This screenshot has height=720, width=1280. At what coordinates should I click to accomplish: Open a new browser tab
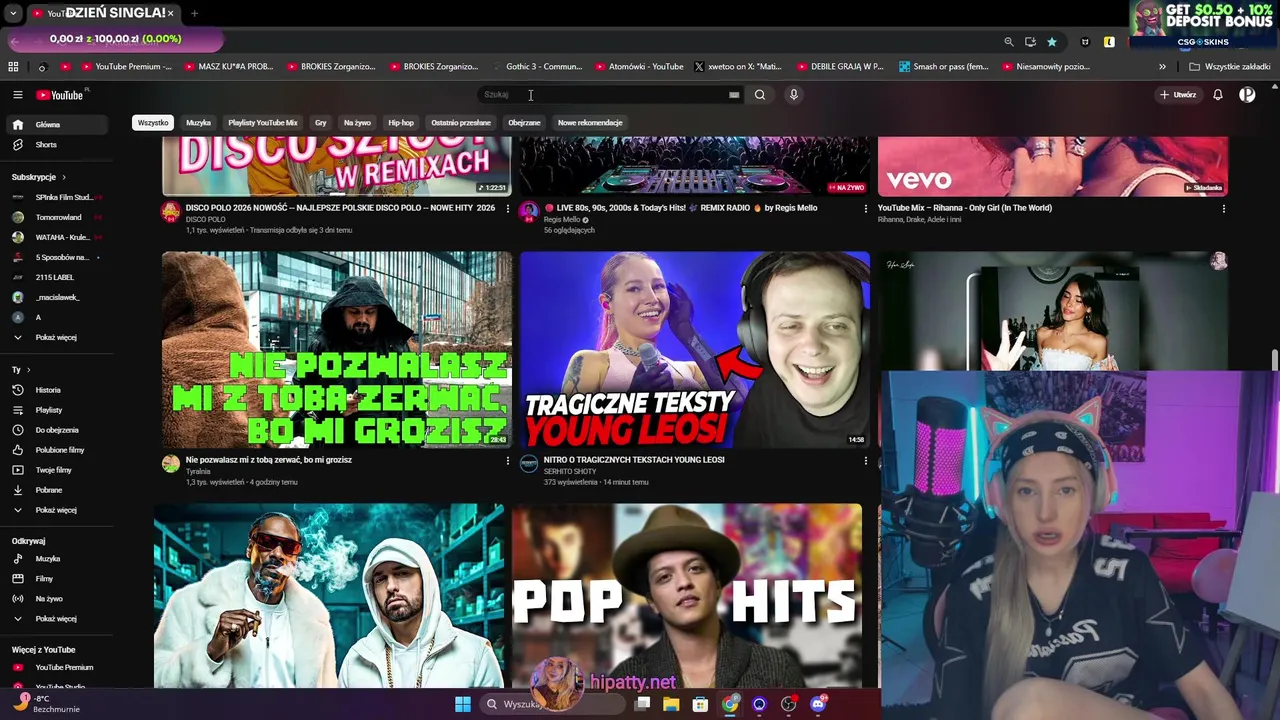pyautogui.click(x=194, y=13)
